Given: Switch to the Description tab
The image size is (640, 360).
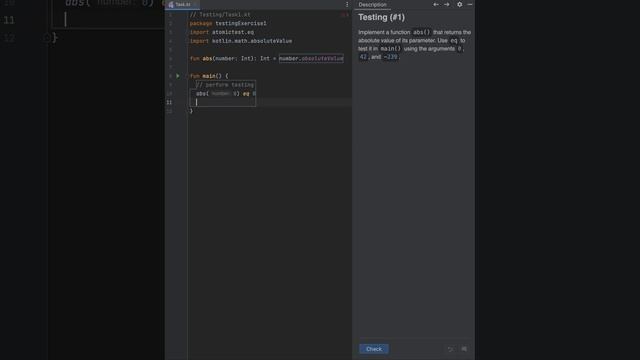Looking at the screenshot, I should [372, 4].
